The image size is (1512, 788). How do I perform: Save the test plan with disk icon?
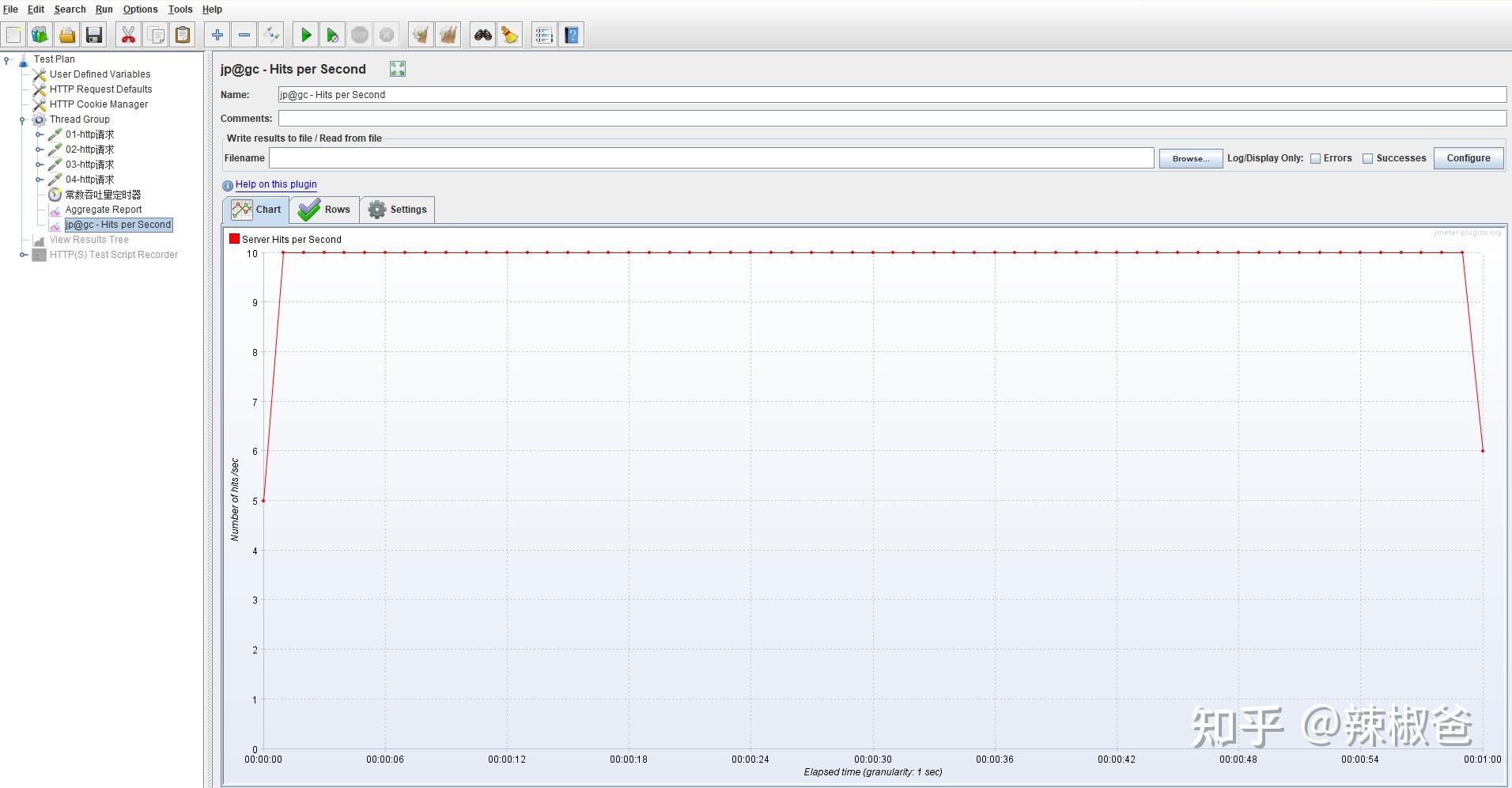[x=93, y=34]
